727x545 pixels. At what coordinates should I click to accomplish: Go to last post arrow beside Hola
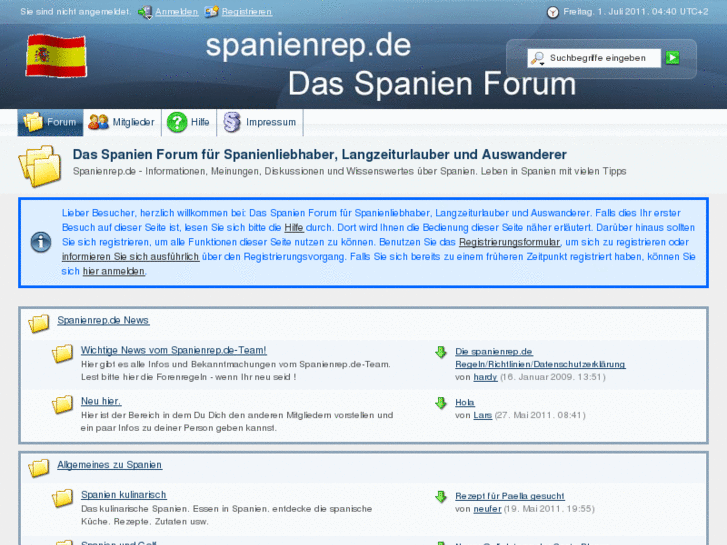click(x=441, y=403)
